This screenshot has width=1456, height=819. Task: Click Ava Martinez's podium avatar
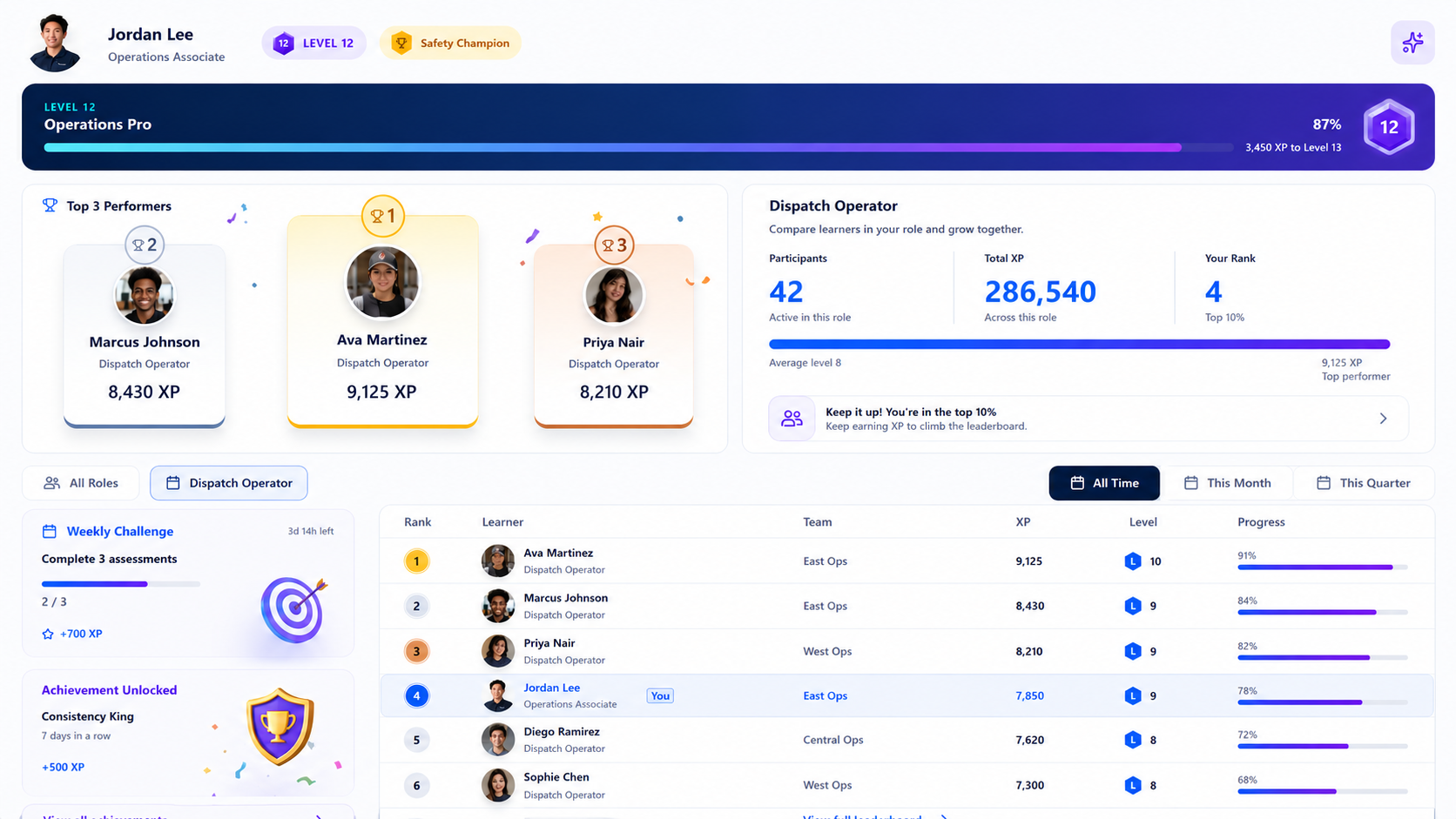point(382,282)
